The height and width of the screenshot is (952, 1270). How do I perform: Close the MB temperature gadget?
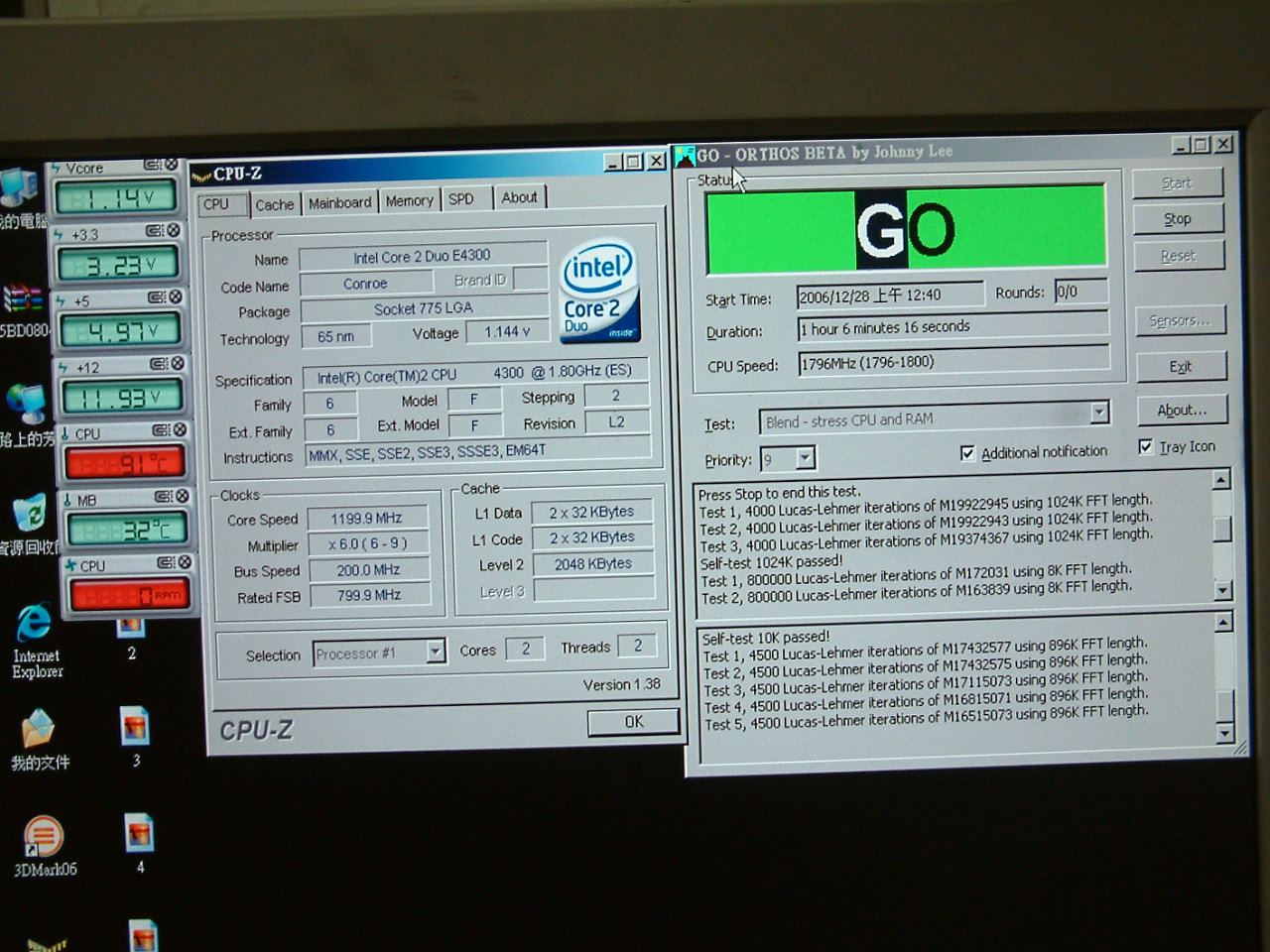182,497
